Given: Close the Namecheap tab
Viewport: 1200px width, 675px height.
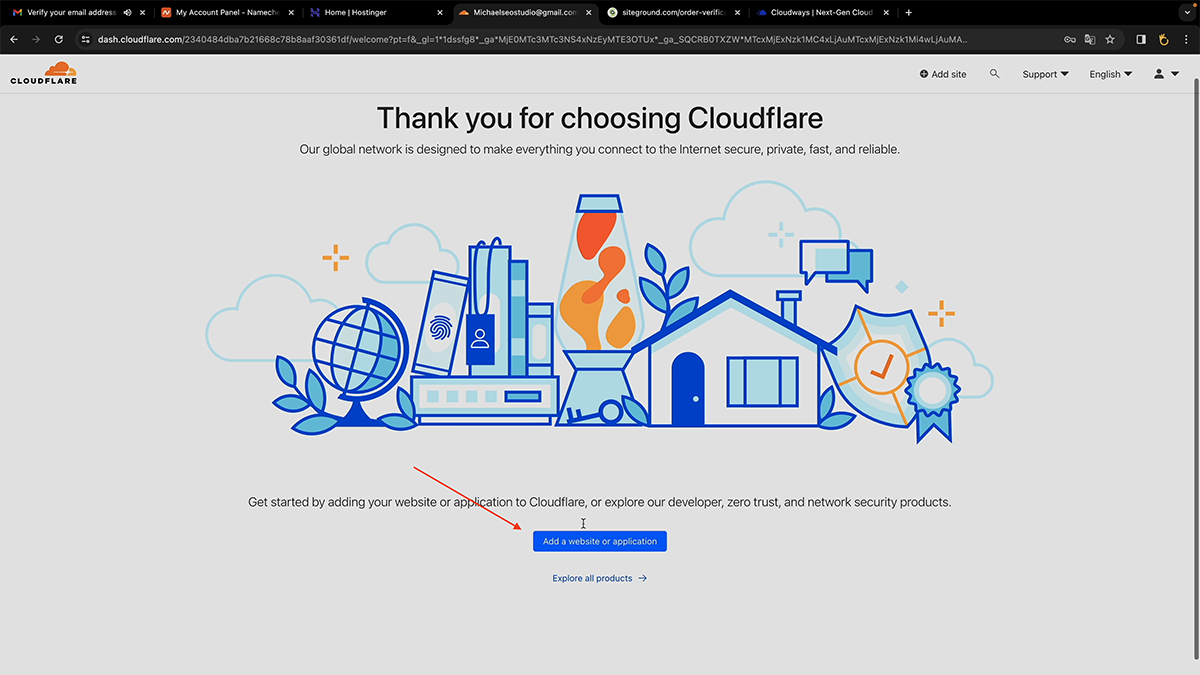Looking at the screenshot, I should [x=291, y=13].
